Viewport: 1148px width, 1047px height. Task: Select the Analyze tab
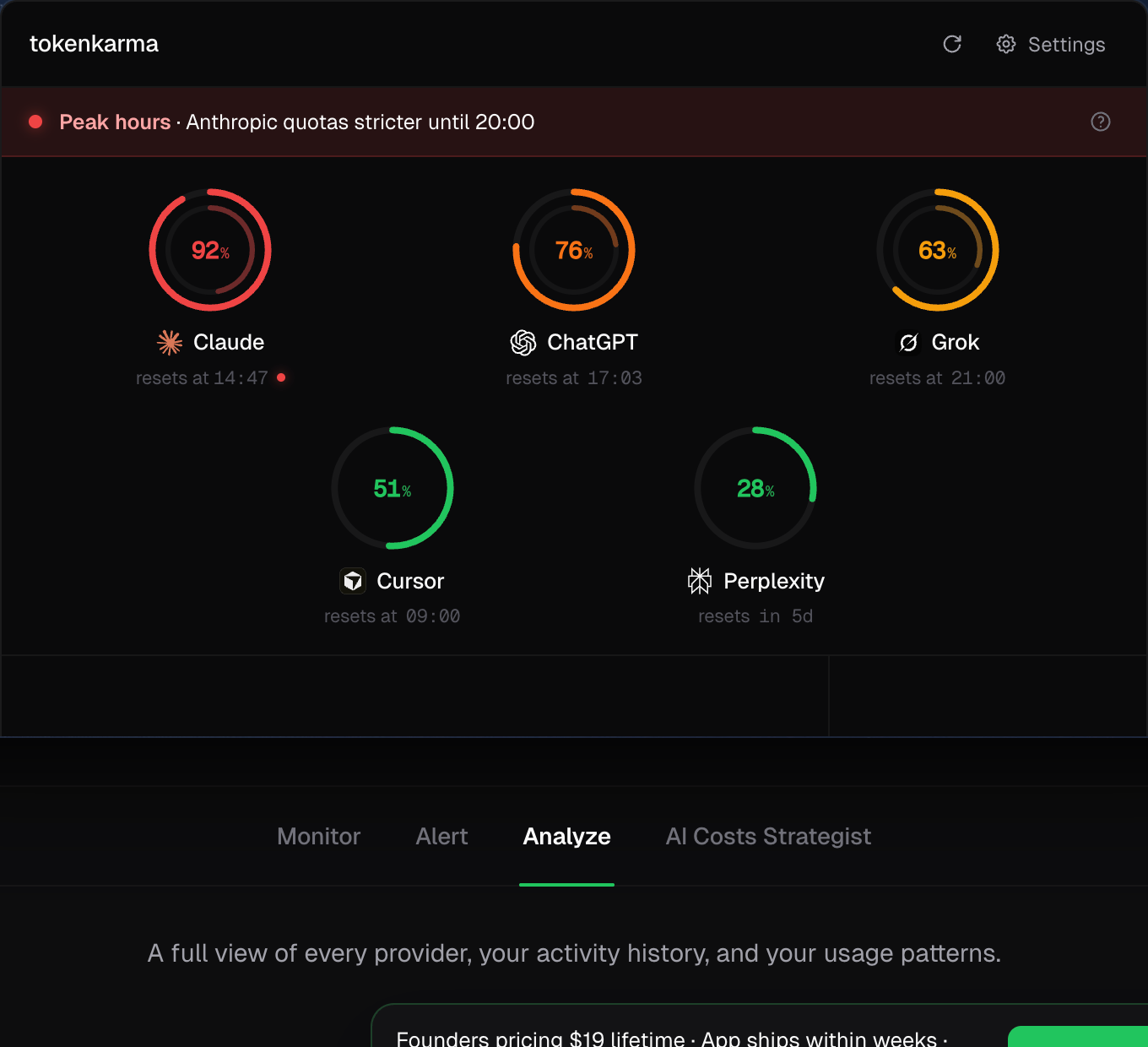click(x=567, y=836)
